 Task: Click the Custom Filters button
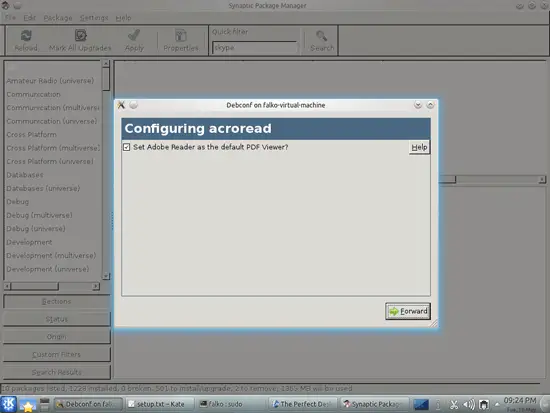[56, 354]
